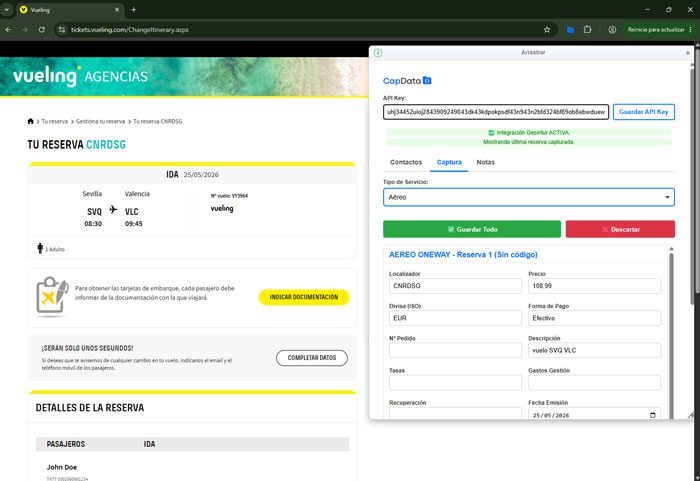The width and height of the screenshot is (700, 481).
Task: Click the Chrome three-dot menu
Action: [691, 29]
